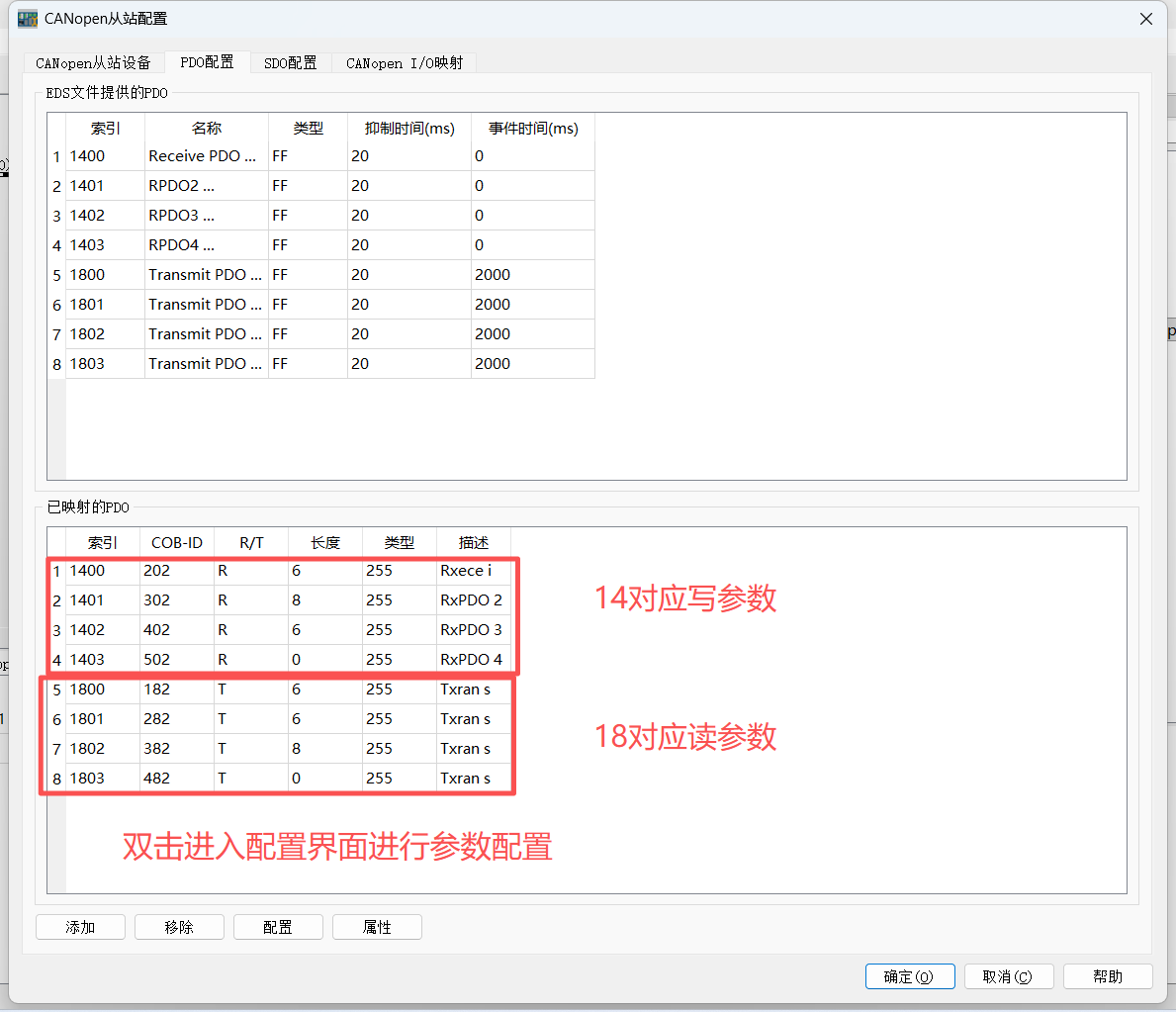
Task: Click the 配置 button
Action: 278,927
